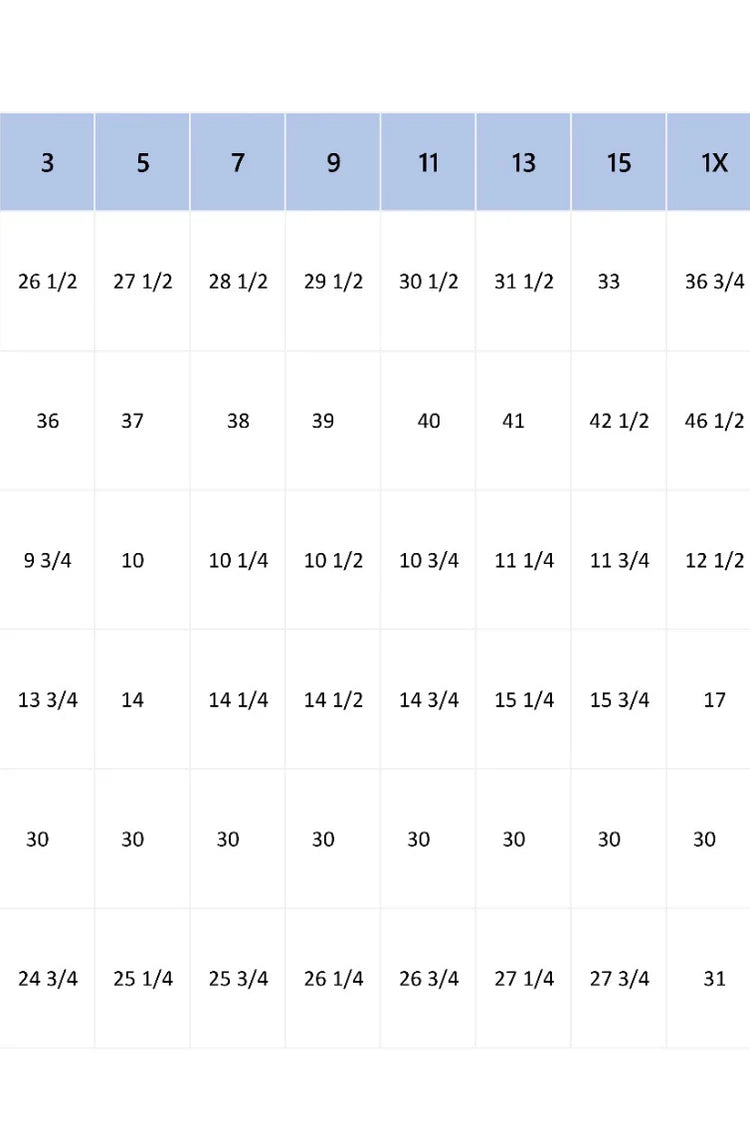The width and height of the screenshot is (750, 1125).
Task: Click the cell with value 24 3/4
Action: click(47, 978)
